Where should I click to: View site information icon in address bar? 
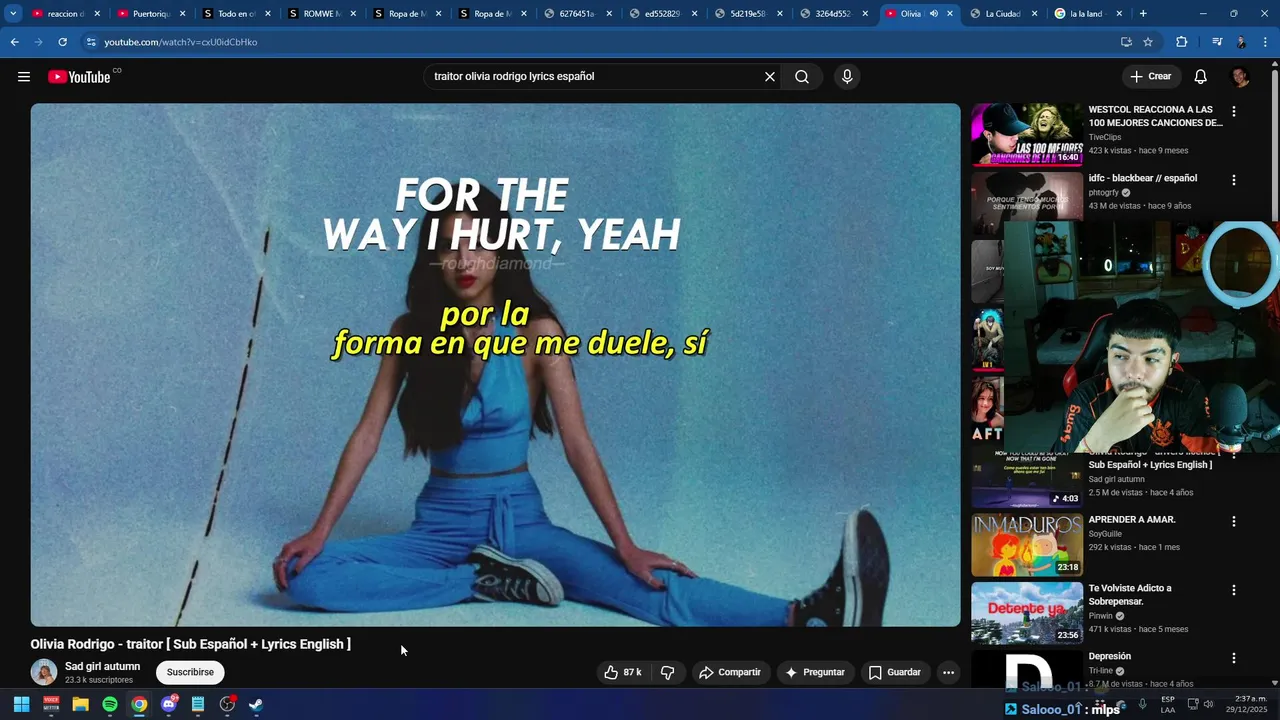[x=91, y=42]
